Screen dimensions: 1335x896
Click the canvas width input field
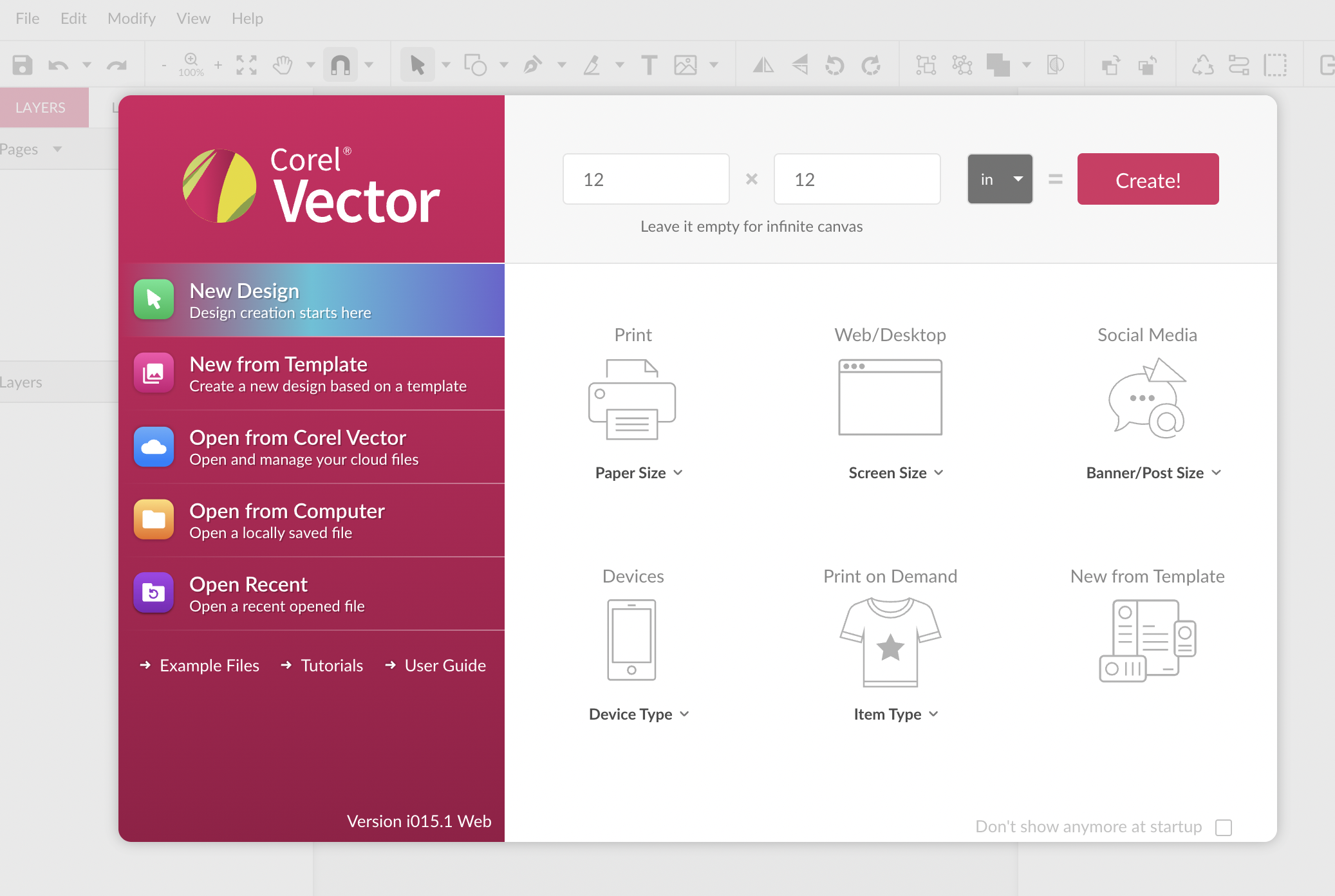point(646,180)
